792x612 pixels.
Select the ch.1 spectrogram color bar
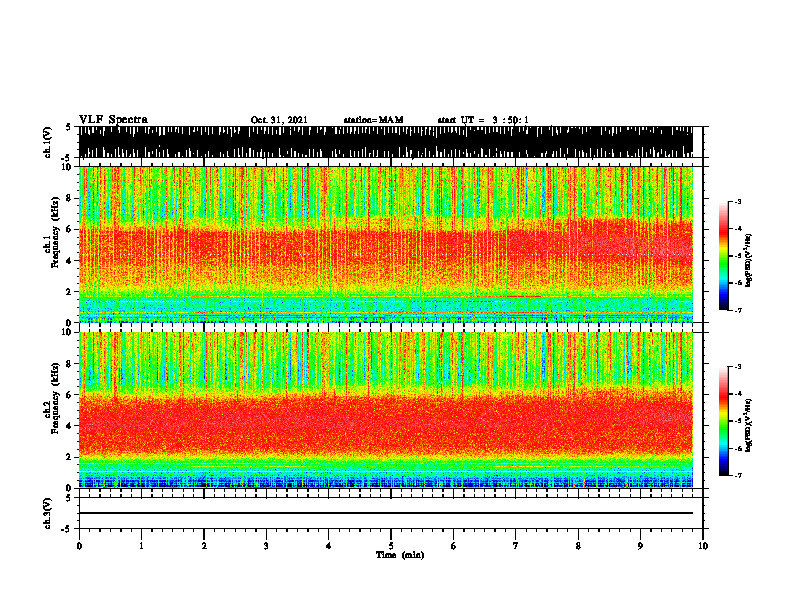point(723,256)
